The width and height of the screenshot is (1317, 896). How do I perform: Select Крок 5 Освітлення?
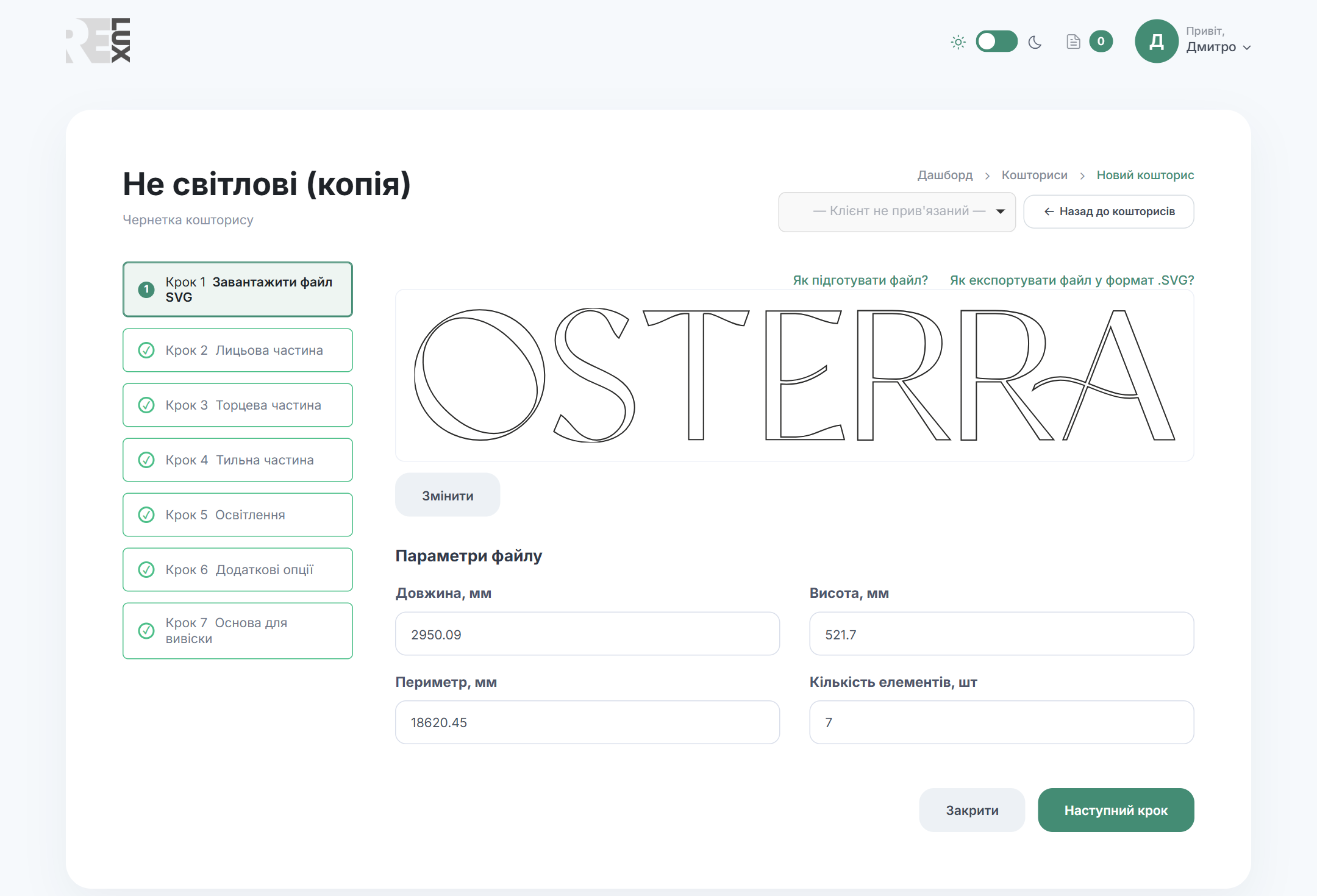coord(238,515)
